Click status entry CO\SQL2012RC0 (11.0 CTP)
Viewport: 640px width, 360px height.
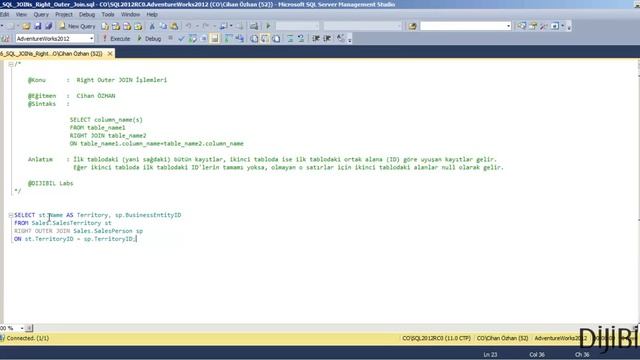click(x=436, y=338)
